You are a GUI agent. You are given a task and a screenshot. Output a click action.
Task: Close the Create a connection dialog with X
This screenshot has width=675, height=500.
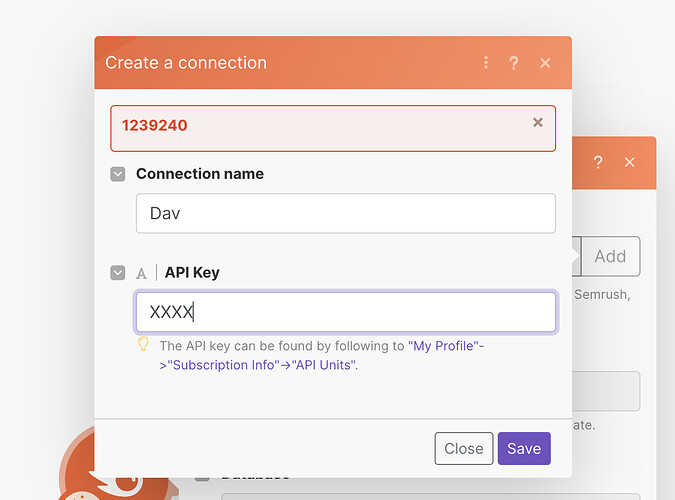[x=545, y=62]
